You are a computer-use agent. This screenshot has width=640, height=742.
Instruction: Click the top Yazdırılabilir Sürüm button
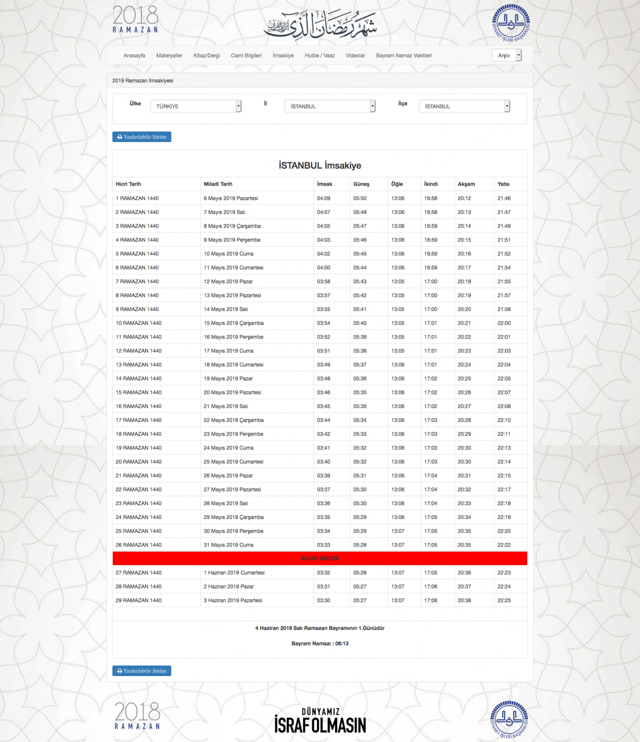[142, 137]
